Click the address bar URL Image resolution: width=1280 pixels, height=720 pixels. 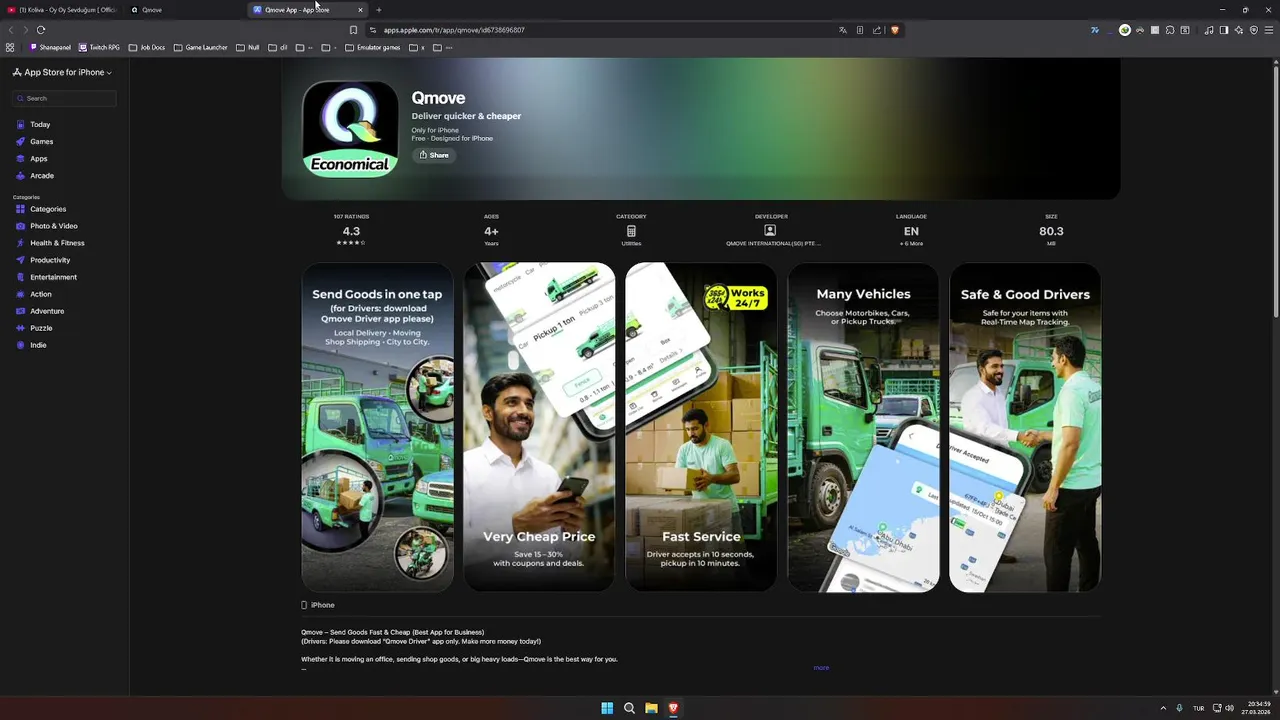coord(454,30)
